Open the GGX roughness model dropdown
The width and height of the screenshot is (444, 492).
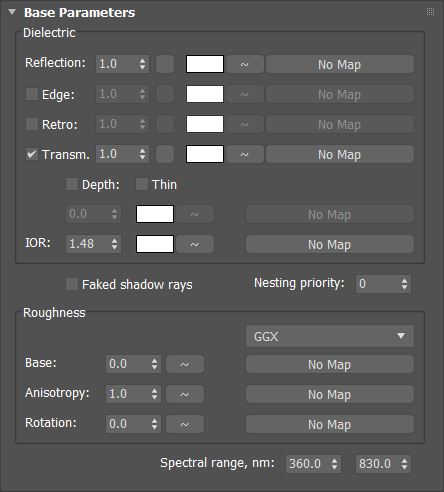click(x=330, y=336)
